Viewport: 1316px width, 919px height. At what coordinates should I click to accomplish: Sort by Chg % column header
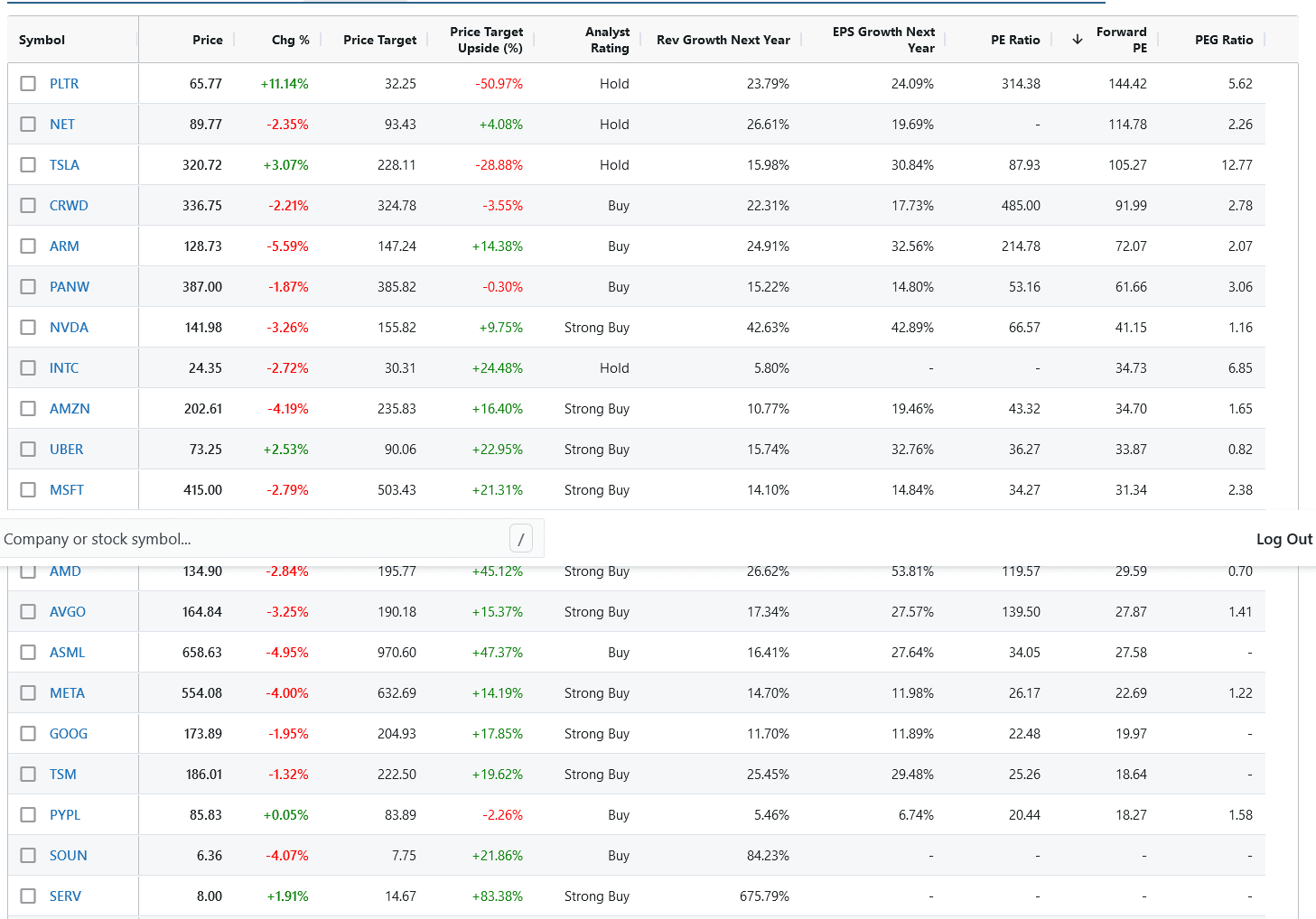pos(290,40)
